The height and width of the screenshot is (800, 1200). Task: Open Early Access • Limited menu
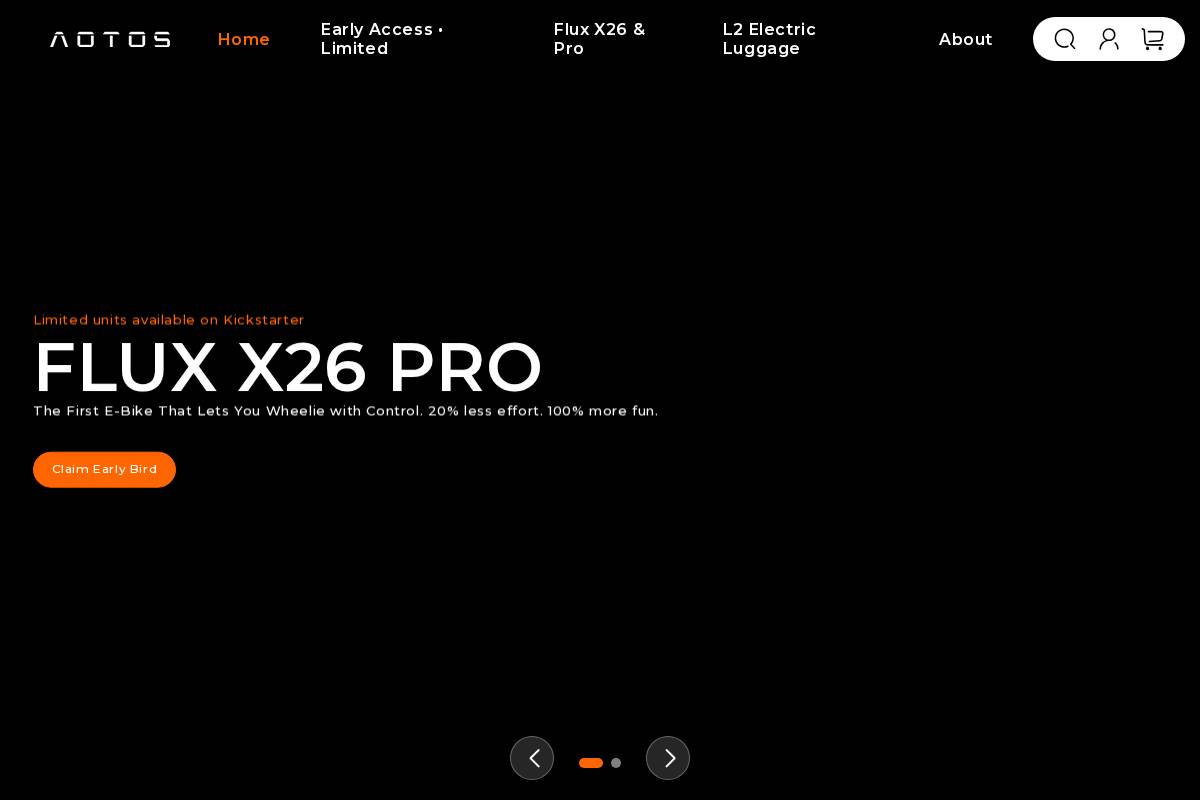(382, 39)
